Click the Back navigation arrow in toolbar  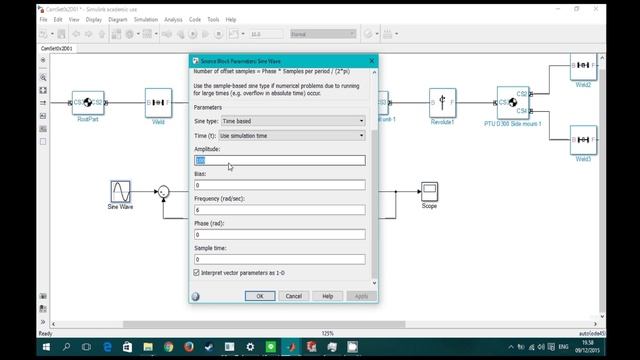tap(76, 34)
